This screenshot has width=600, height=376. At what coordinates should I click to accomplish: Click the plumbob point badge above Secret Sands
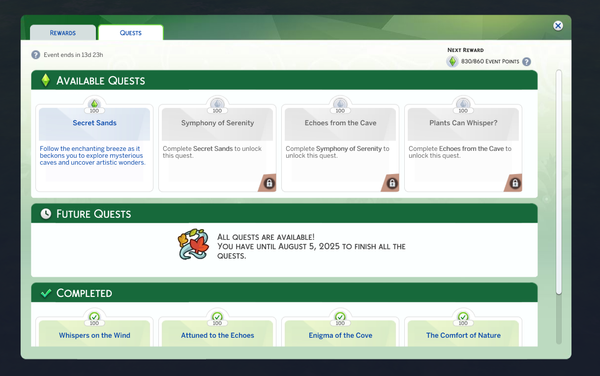(x=94, y=105)
